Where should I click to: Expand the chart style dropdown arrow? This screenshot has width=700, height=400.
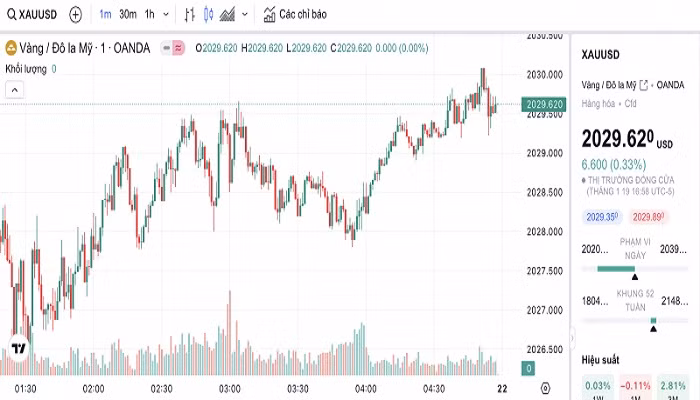pyautogui.click(x=245, y=15)
